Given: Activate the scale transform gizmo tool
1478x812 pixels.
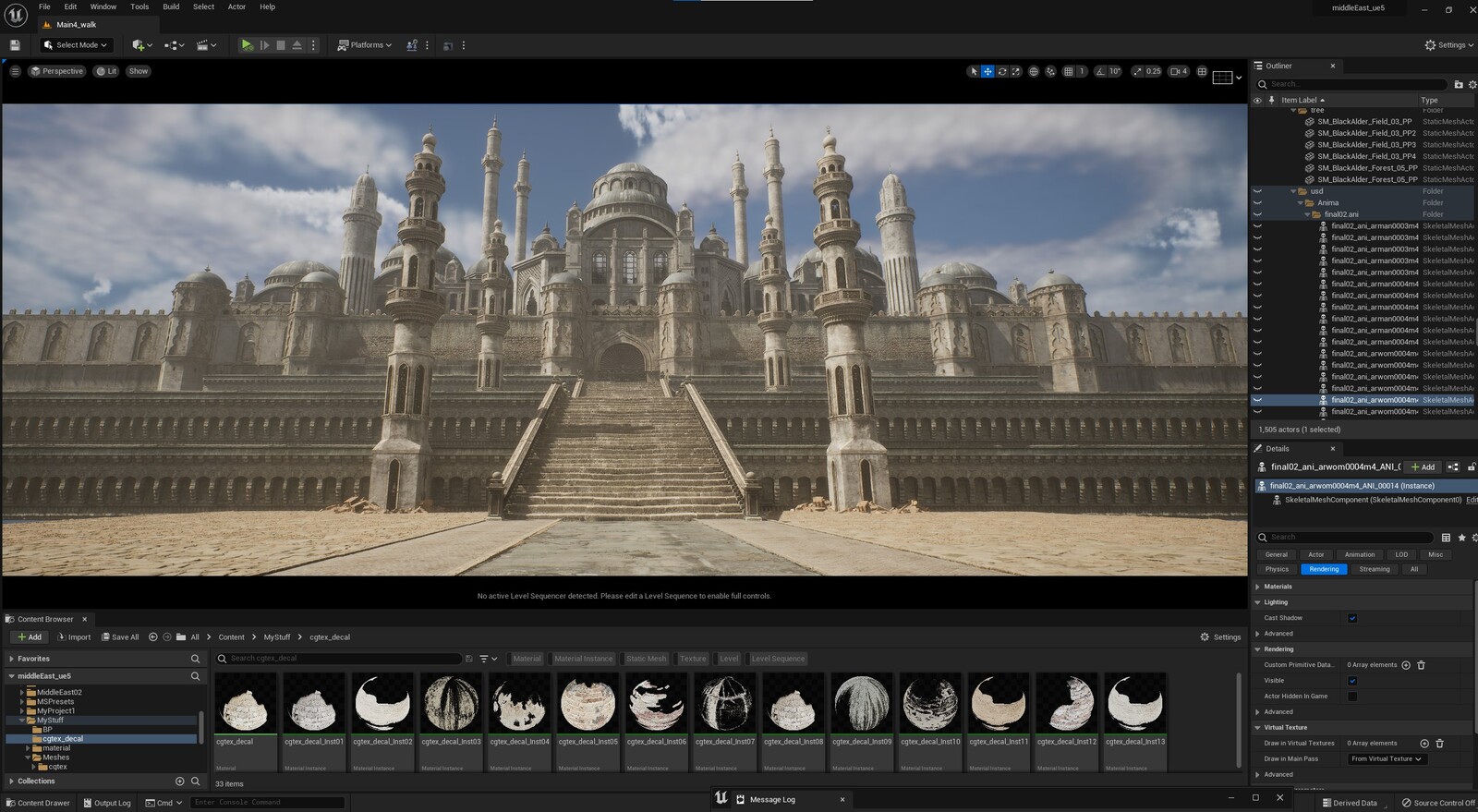Looking at the screenshot, I should pyautogui.click(x=1016, y=71).
